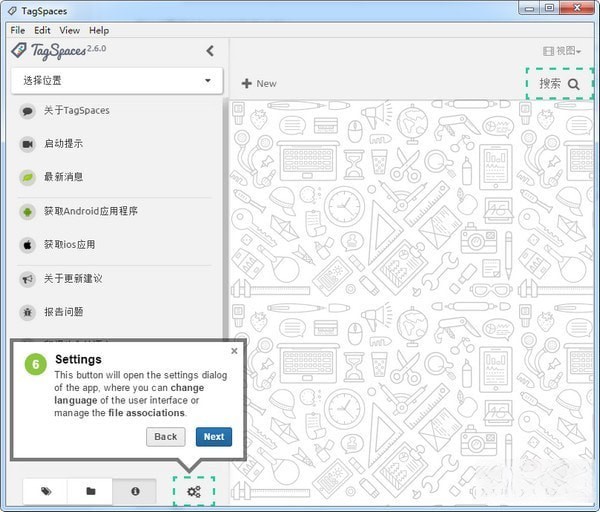
Task: Open the Edit menu
Action: tap(42, 30)
